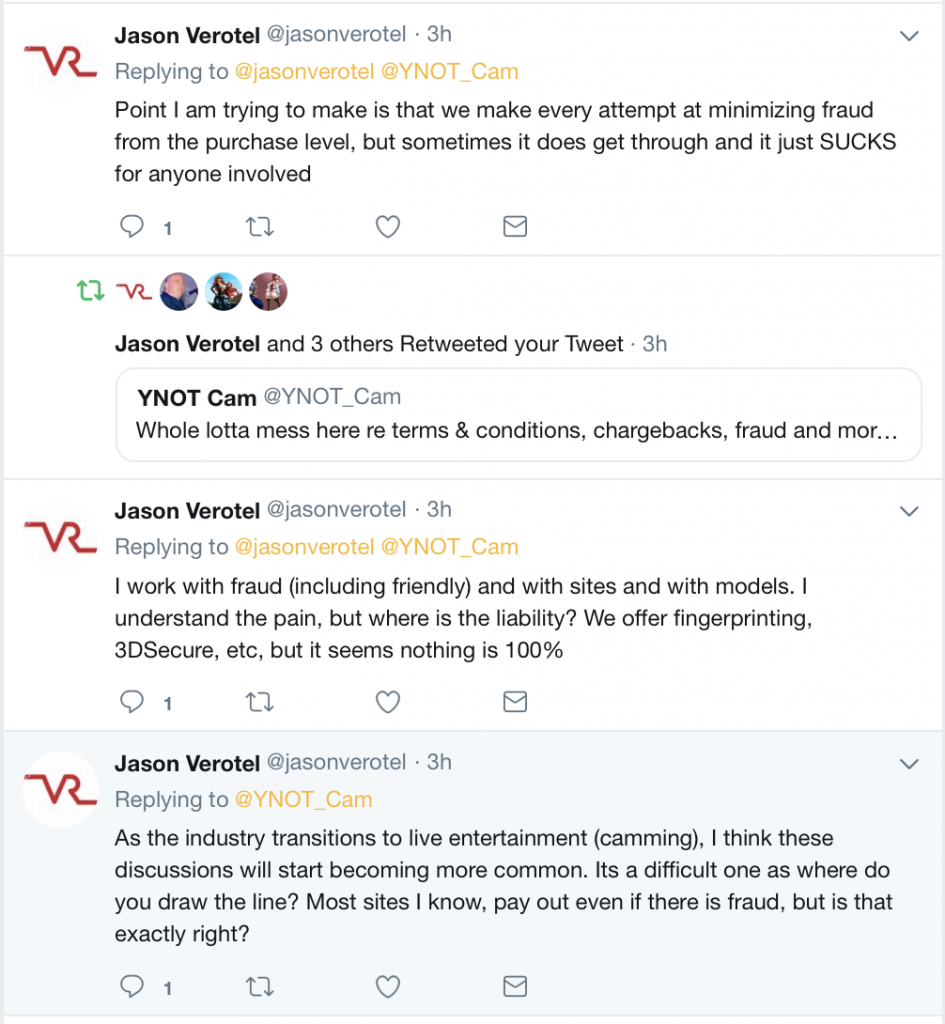The width and height of the screenshot is (945, 1024).
Task: Open the quoted YNOT Cam tweet card
Action: [x=519, y=415]
